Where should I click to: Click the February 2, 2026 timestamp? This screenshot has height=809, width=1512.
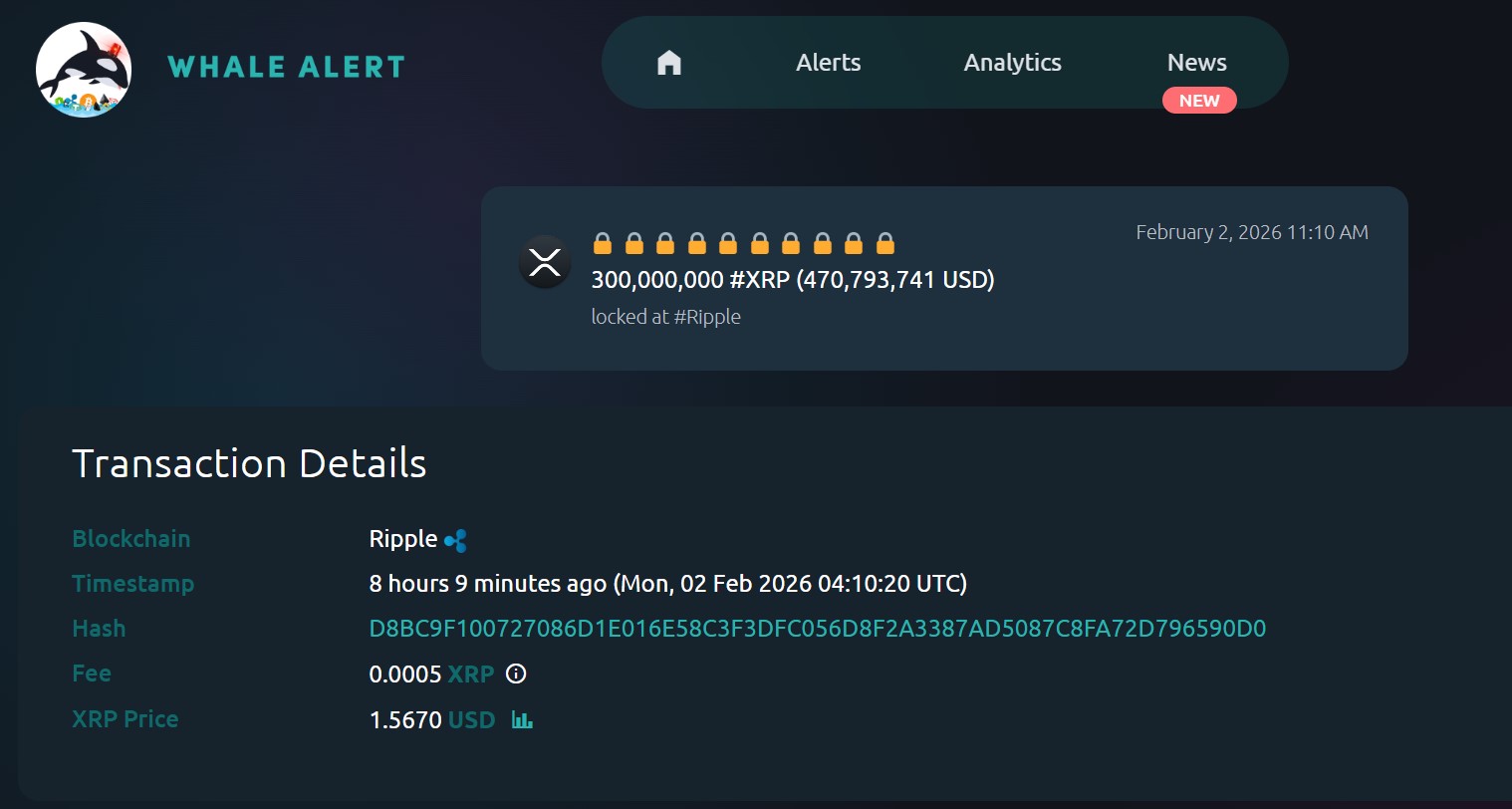click(x=1252, y=231)
